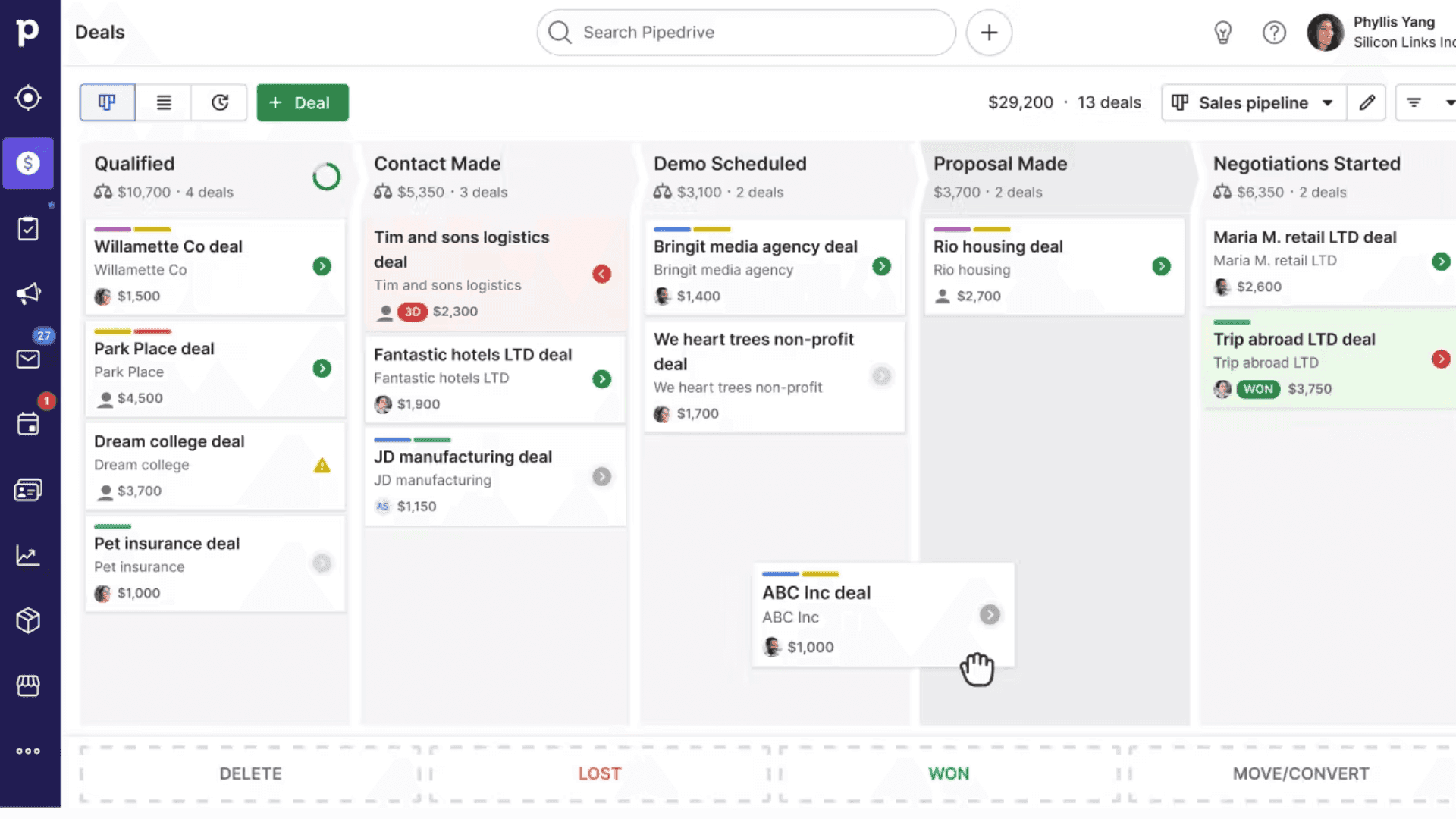
Task: Open the Willamette Co deal title
Action: coord(168,246)
